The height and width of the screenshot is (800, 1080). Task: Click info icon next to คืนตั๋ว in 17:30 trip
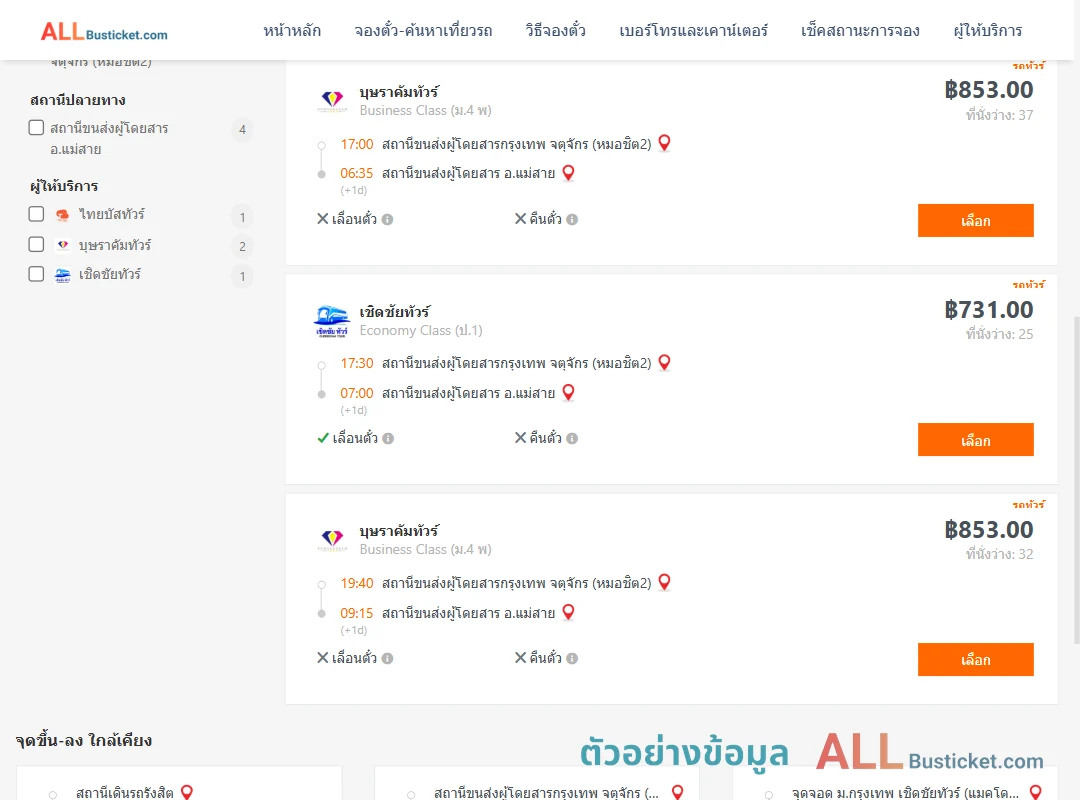572,438
